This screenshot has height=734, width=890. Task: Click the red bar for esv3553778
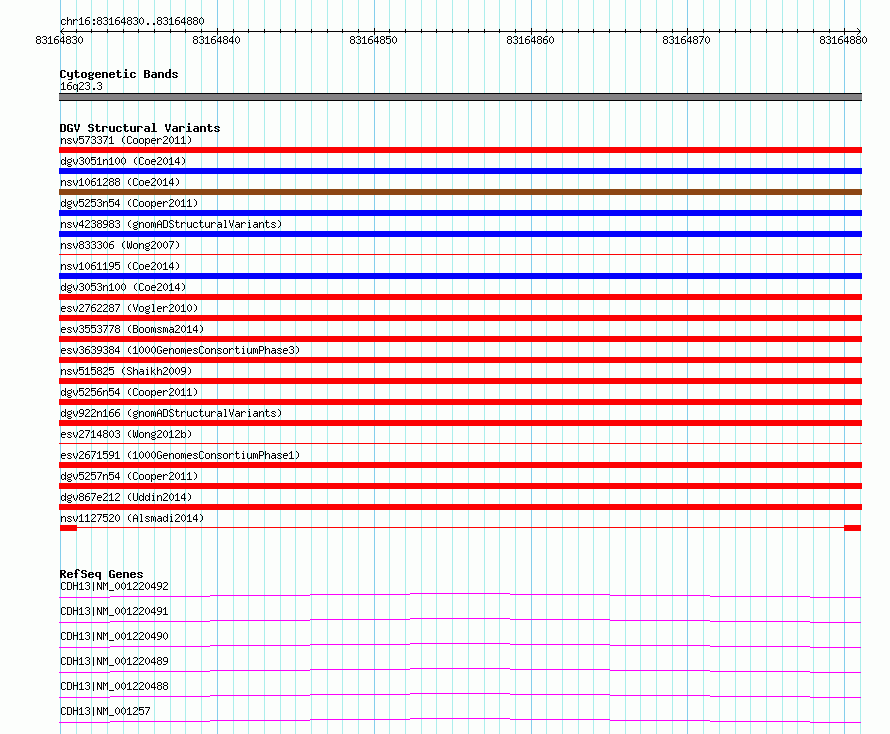point(460,339)
